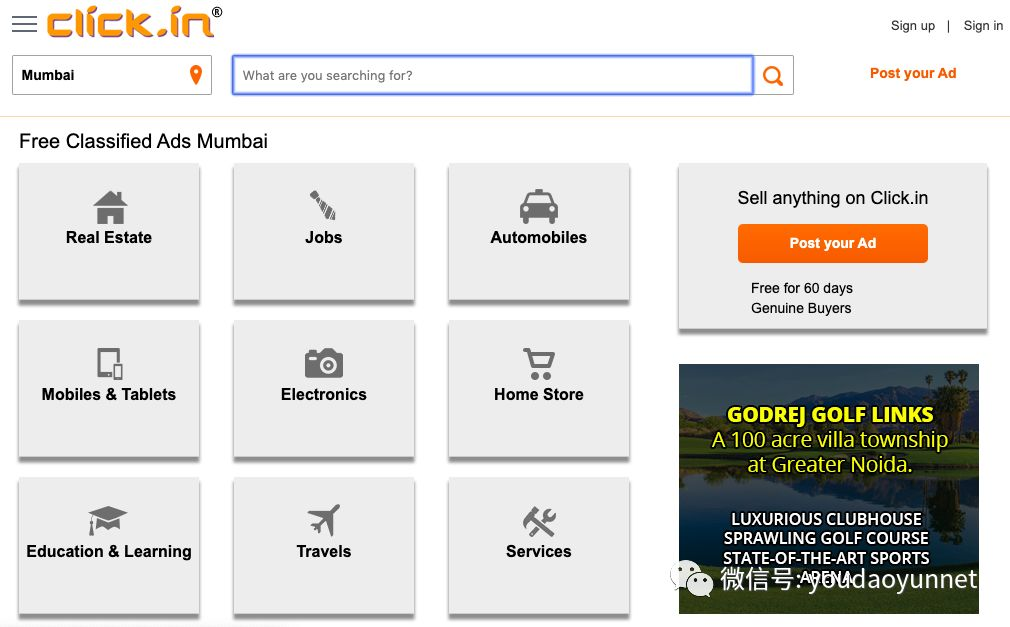Click the Jobs necktie icon
1010x627 pixels.
323,206
